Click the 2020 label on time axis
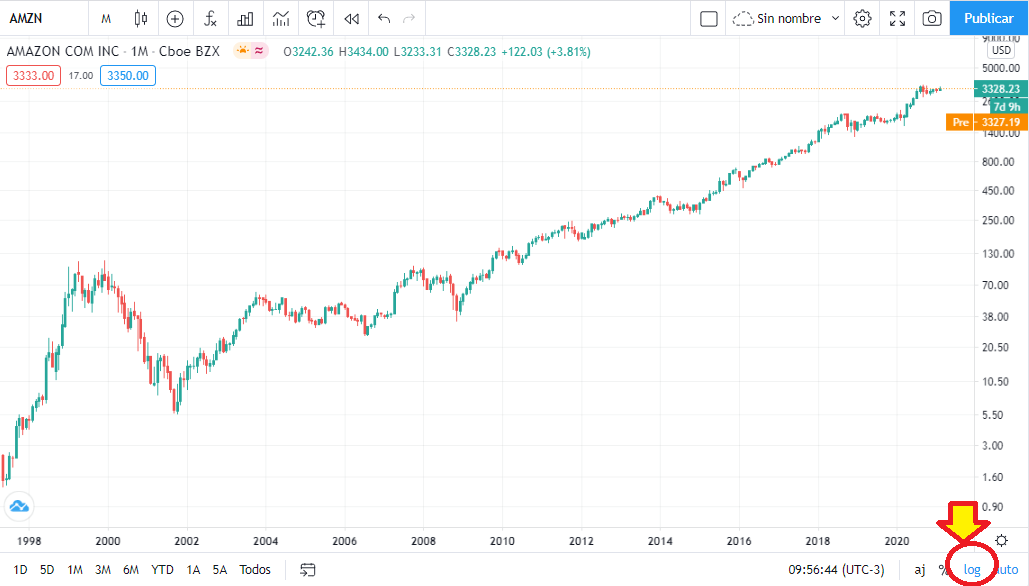The height and width of the screenshot is (586, 1029). click(896, 541)
